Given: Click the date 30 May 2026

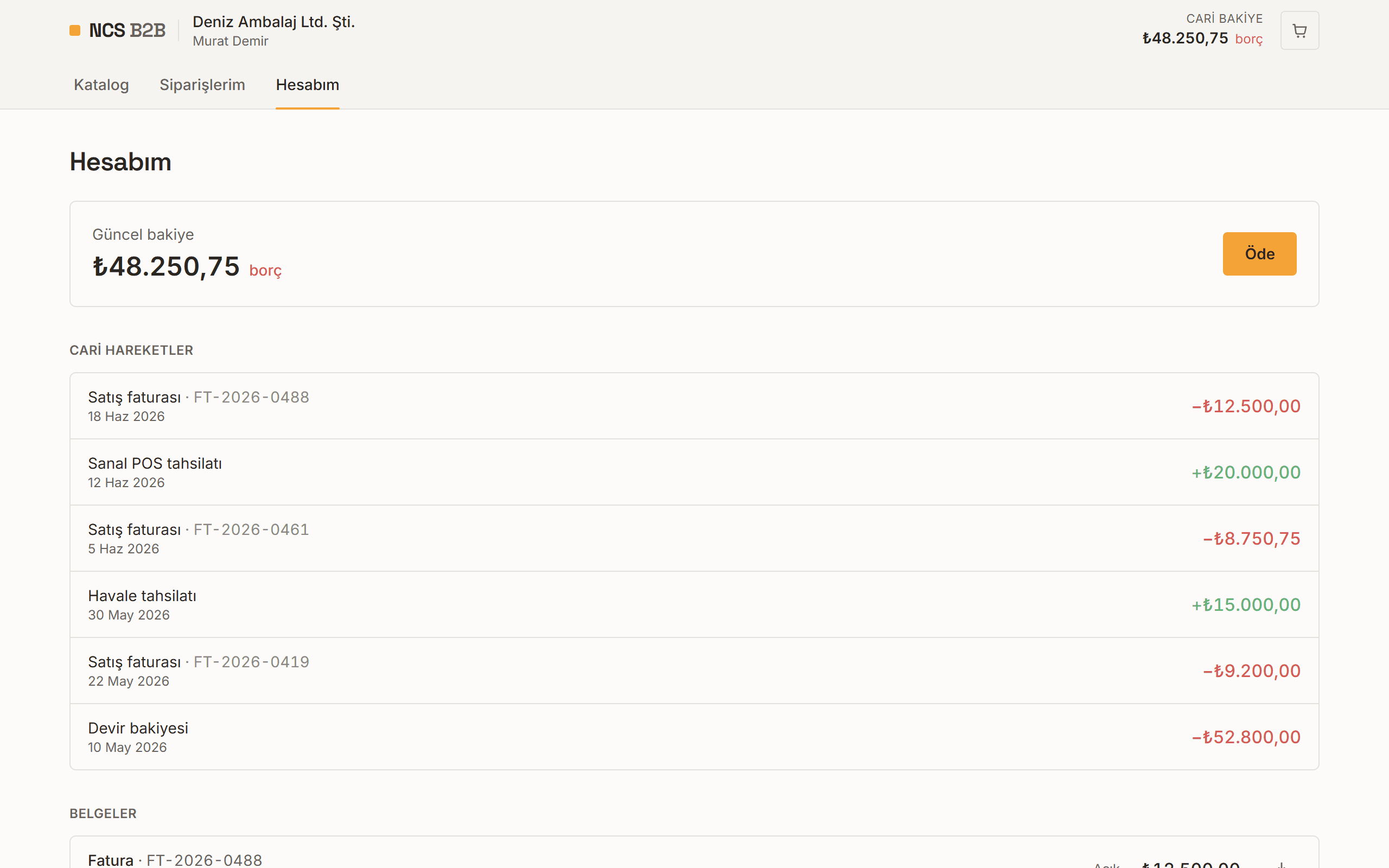Looking at the screenshot, I should pos(129,615).
